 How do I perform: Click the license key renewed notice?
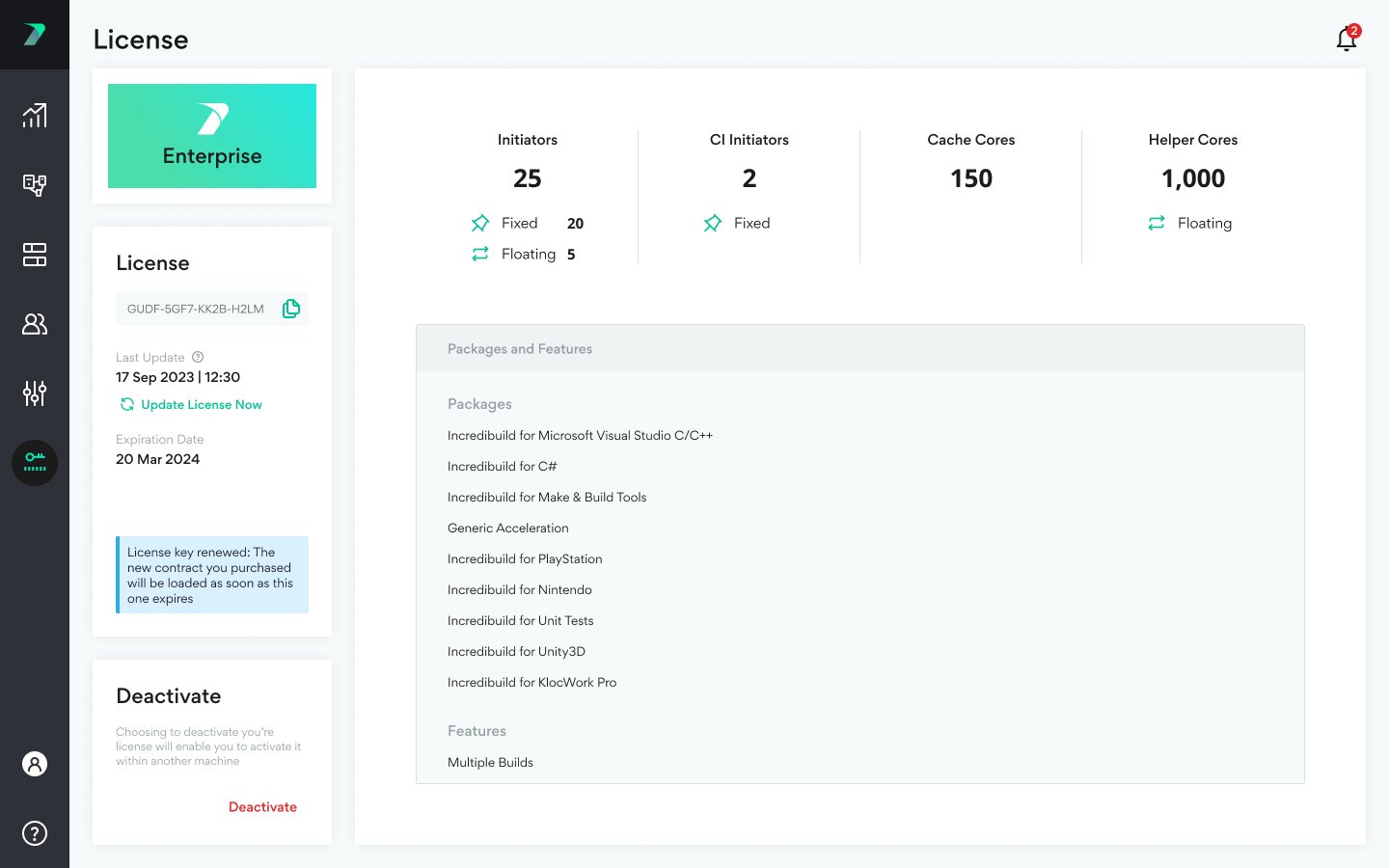pos(212,575)
